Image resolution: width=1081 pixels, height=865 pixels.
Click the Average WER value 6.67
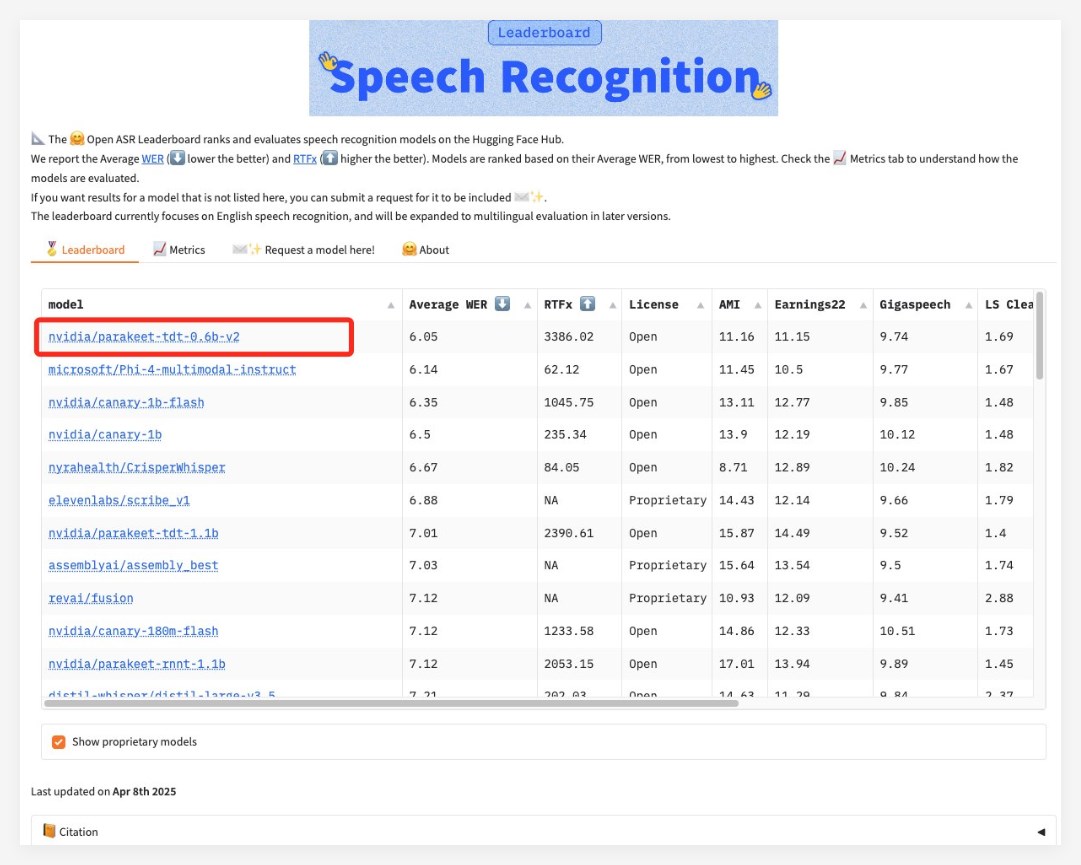(423, 468)
